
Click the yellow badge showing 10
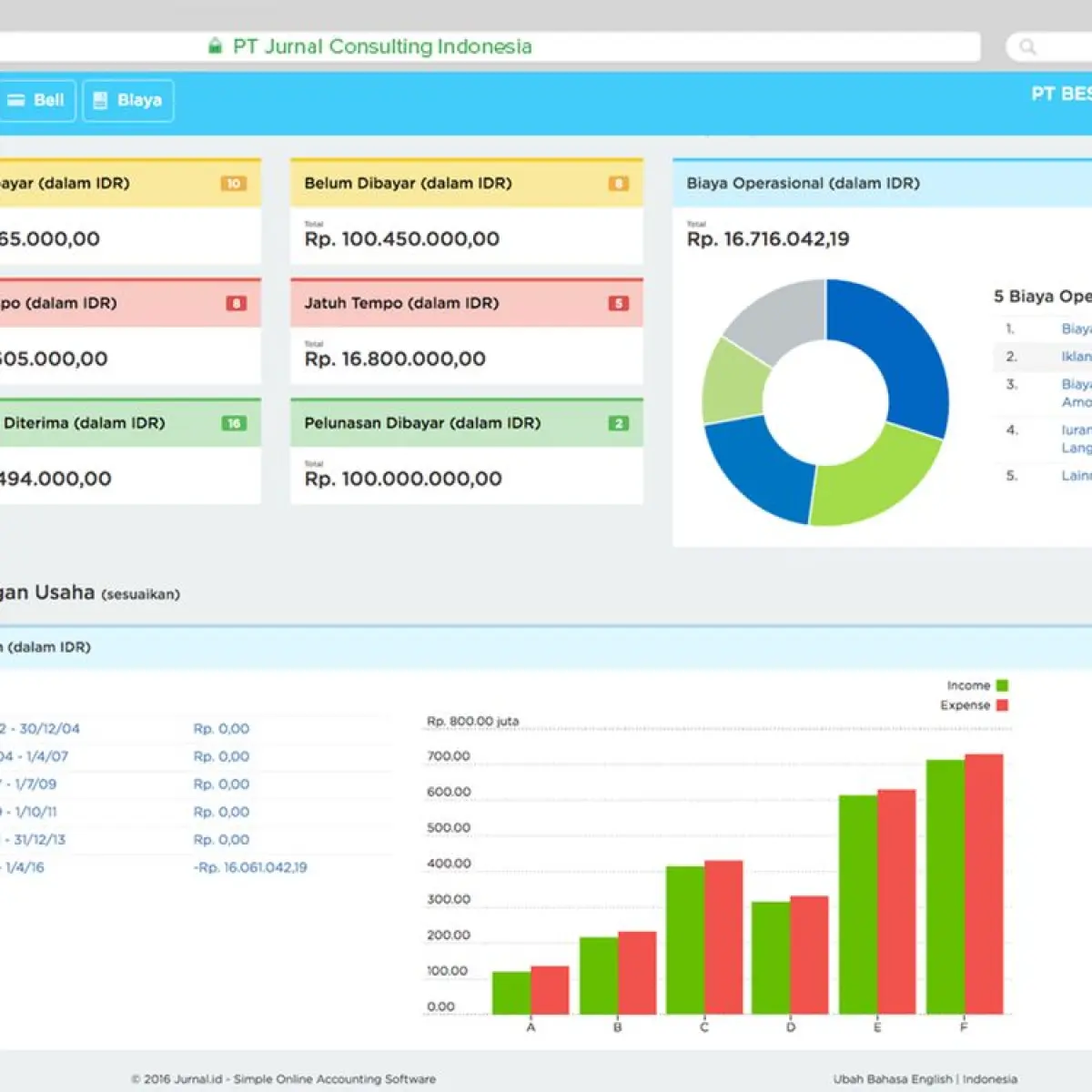coord(233,184)
